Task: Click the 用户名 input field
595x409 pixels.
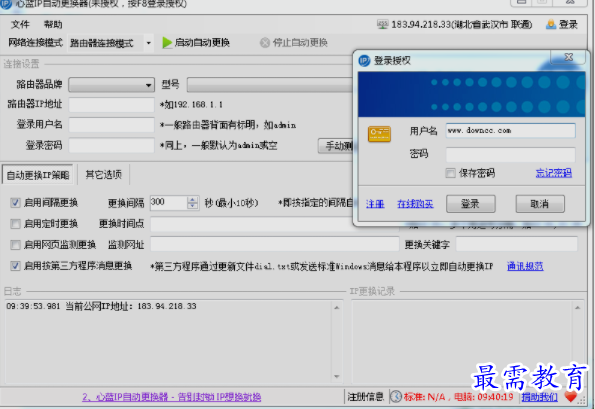Action: pos(510,131)
